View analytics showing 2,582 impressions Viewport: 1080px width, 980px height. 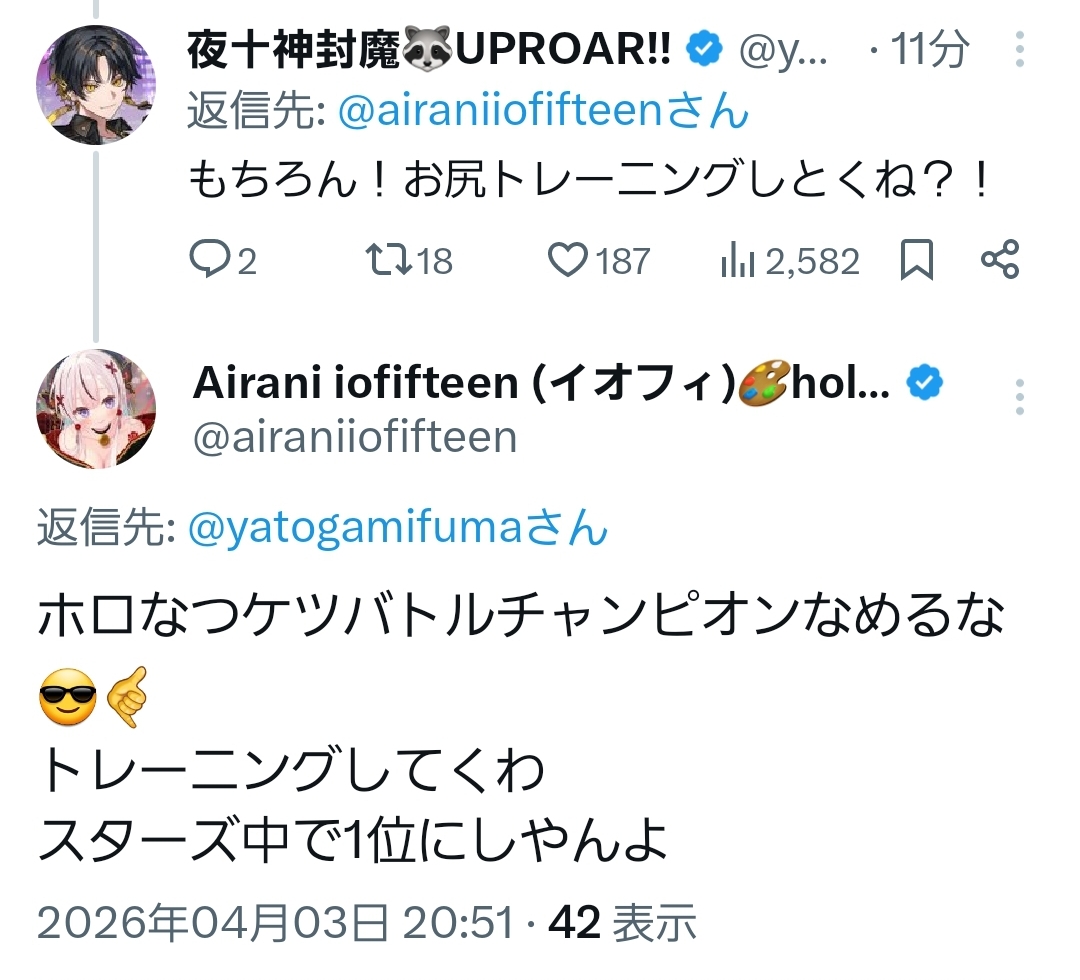click(737, 261)
